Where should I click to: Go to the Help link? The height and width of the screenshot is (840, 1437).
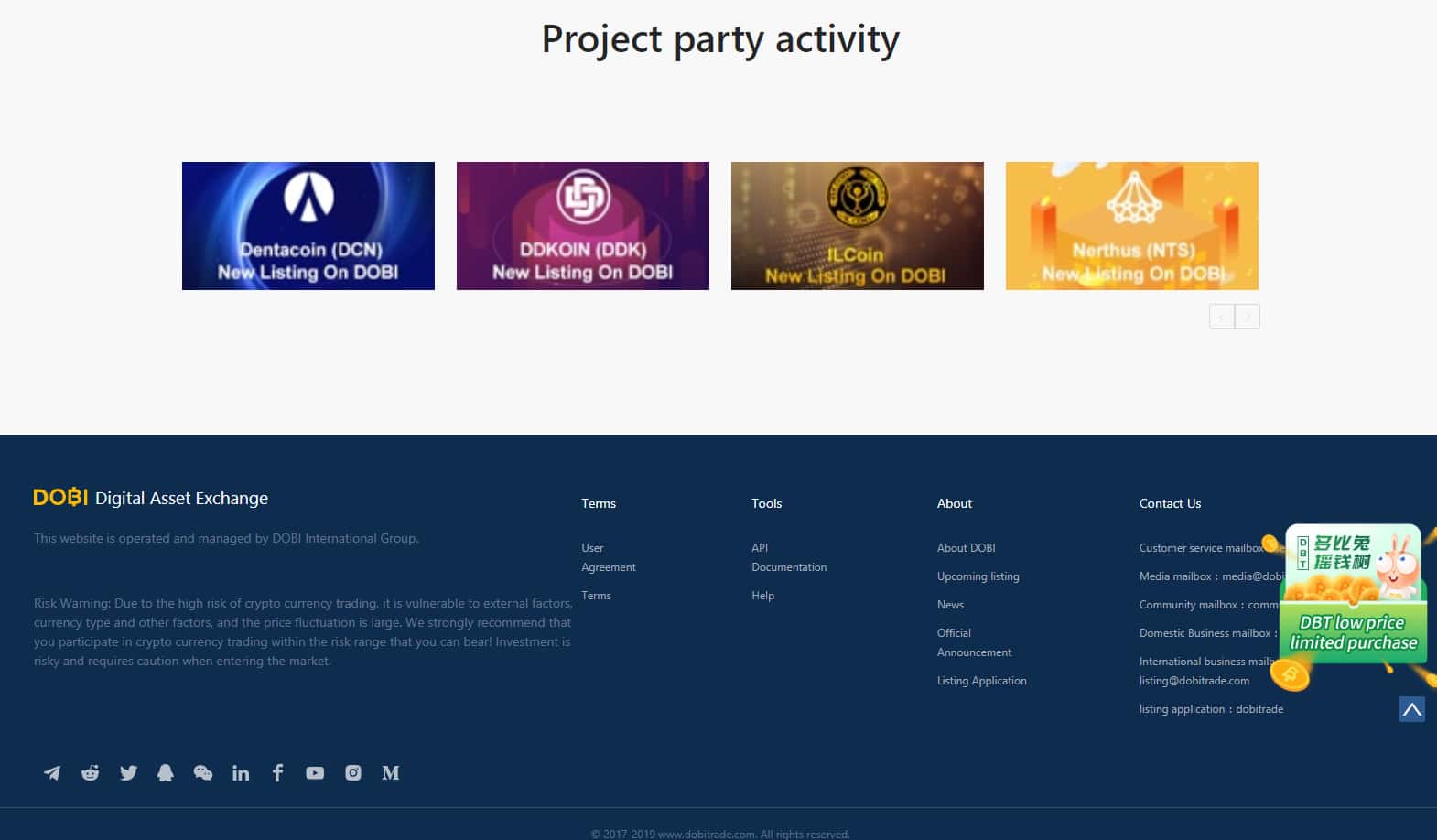pos(763,596)
